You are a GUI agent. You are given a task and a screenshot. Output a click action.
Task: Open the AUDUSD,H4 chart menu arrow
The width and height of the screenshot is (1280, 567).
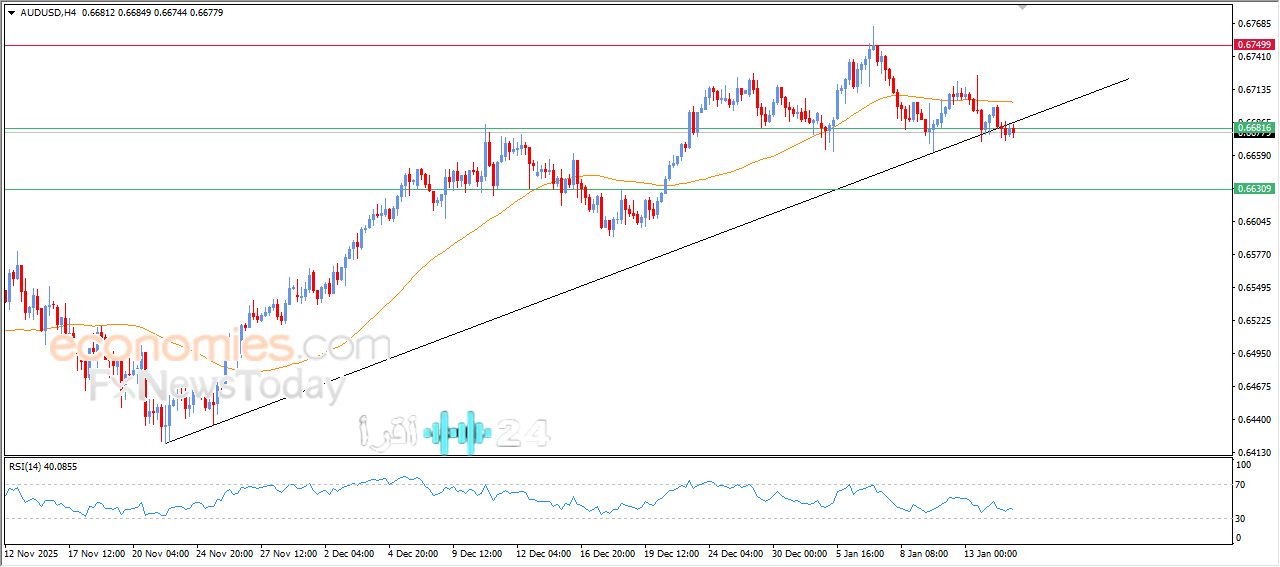[x=12, y=12]
